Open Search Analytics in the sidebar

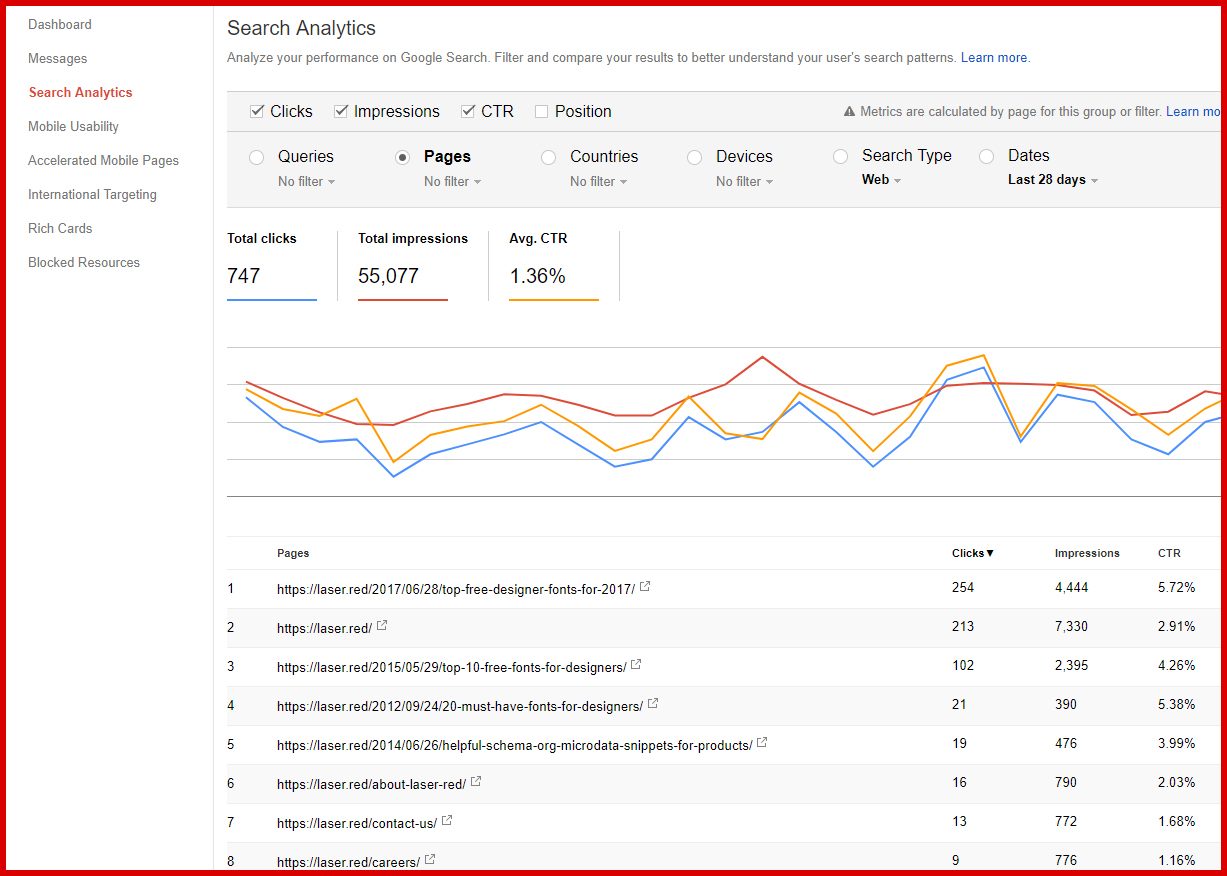tap(81, 92)
